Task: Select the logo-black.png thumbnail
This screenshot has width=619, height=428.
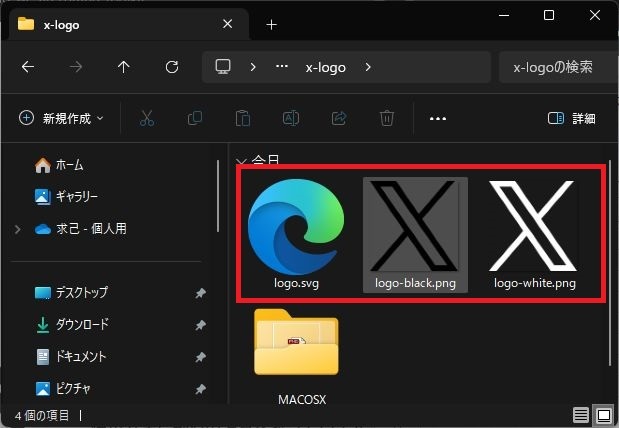Action: coord(415,226)
